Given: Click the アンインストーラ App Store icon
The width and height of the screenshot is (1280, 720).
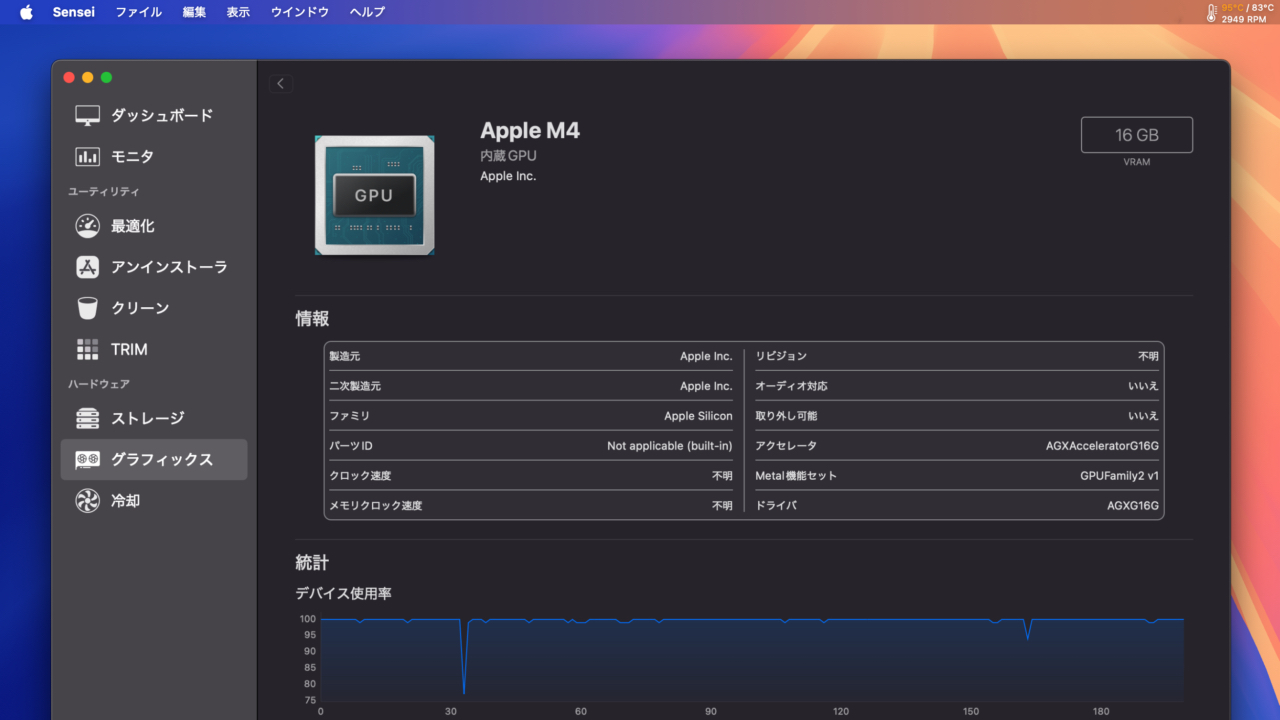Looking at the screenshot, I should [88, 267].
